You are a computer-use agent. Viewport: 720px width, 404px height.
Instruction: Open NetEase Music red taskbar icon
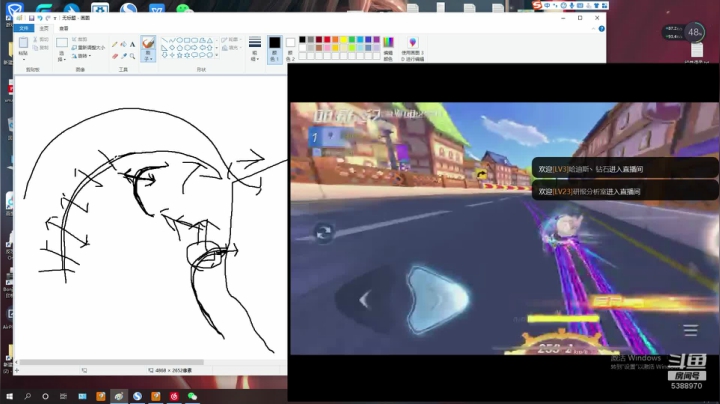coord(174,396)
